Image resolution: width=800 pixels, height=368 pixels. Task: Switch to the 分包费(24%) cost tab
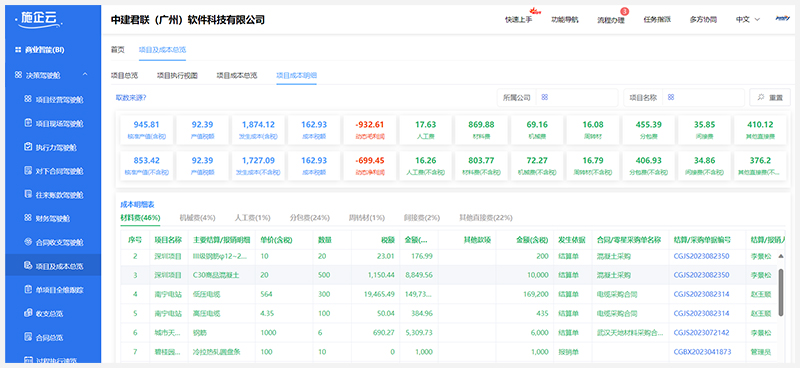tap(309, 217)
